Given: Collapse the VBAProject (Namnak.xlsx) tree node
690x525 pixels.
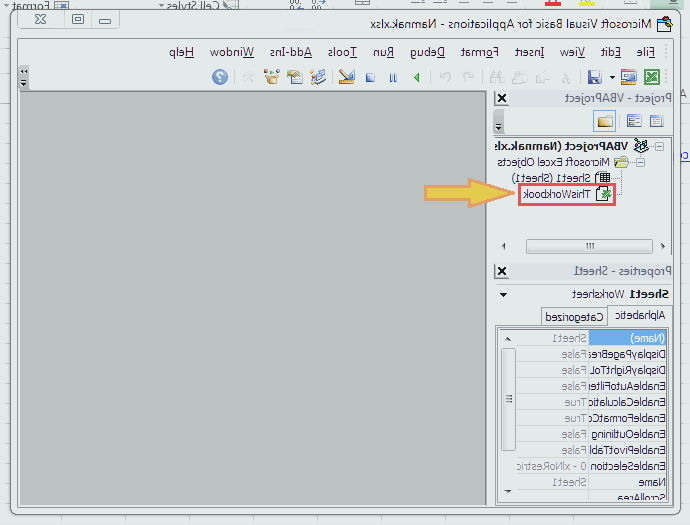Looking at the screenshot, I should (x=659, y=146).
